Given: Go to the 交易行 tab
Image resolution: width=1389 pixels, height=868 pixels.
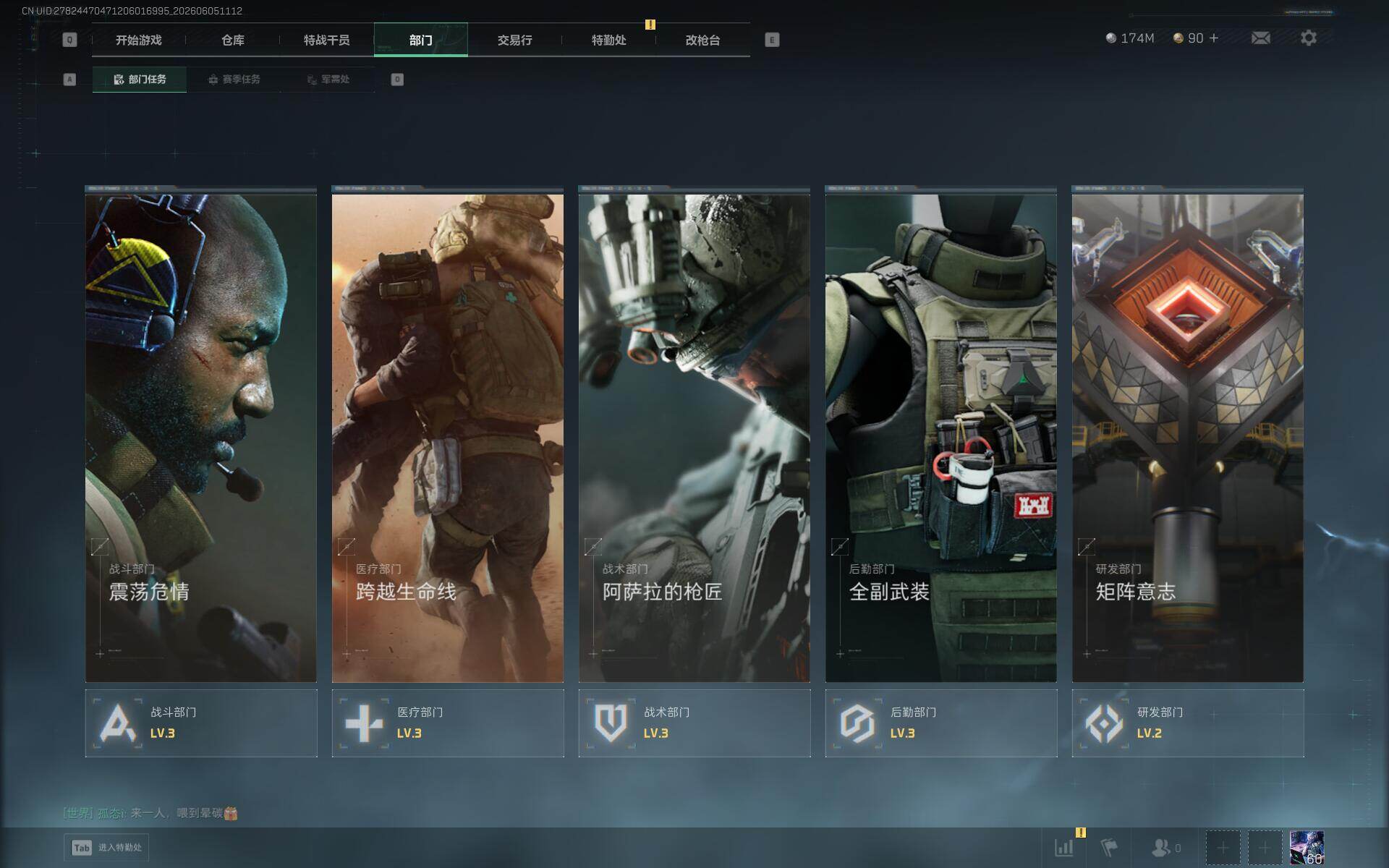Looking at the screenshot, I should tap(515, 40).
